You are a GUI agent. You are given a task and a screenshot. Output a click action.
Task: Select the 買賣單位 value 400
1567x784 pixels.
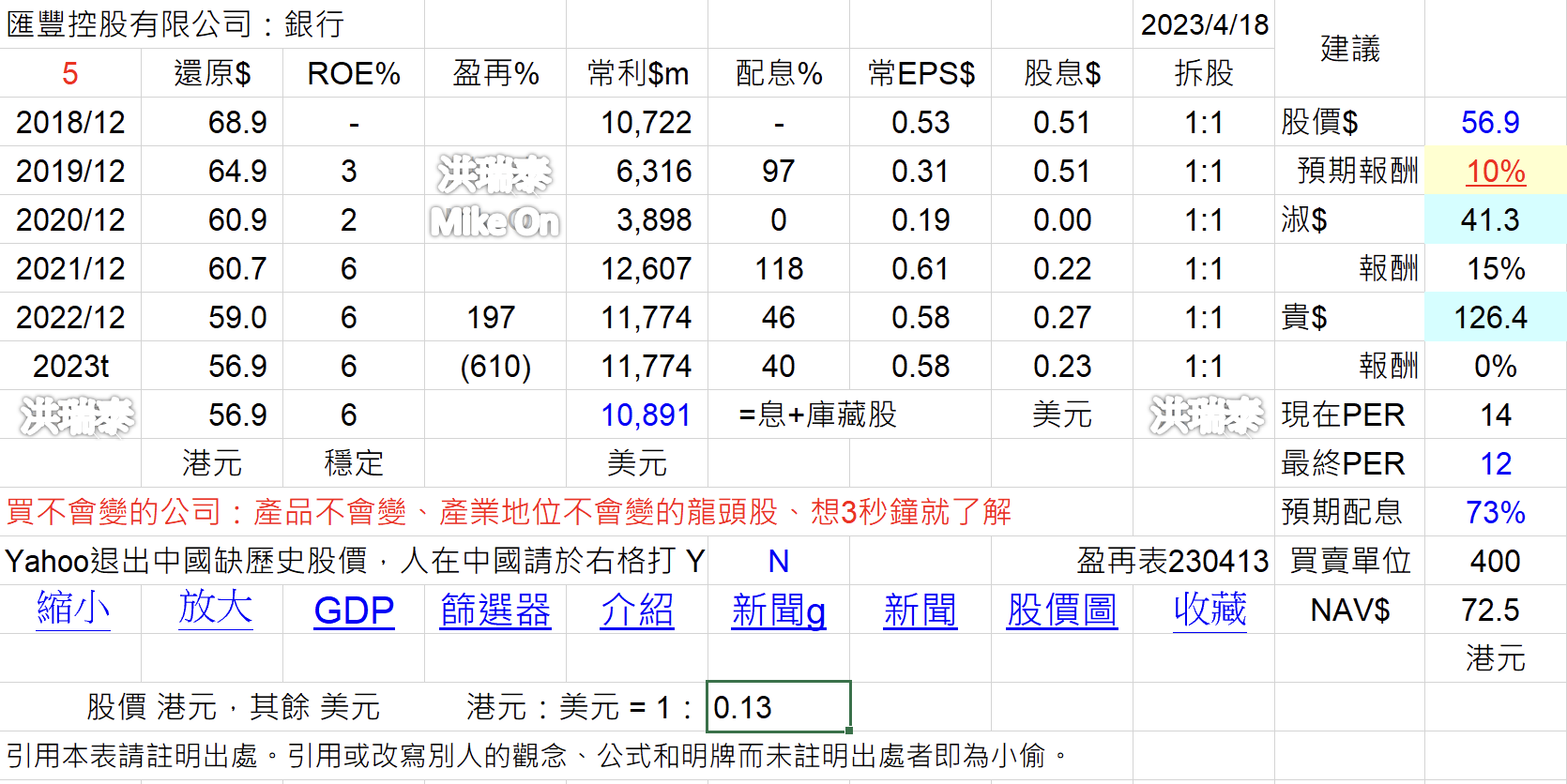1496,561
